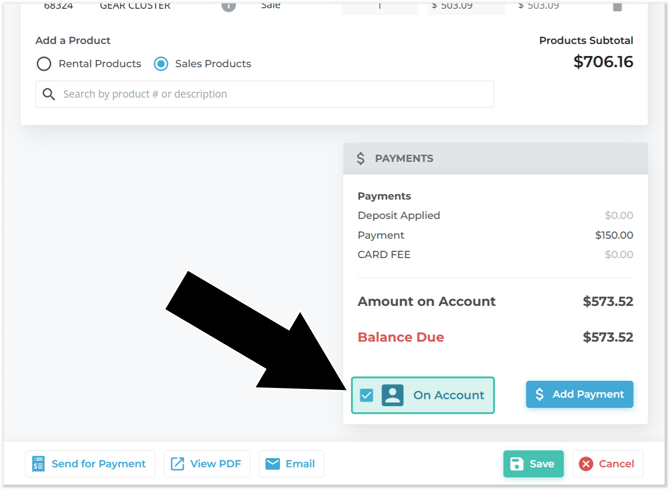Select the Sales Products radio button
Image resolution: width=670 pixels, height=490 pixels.
(x=161, y=64)
